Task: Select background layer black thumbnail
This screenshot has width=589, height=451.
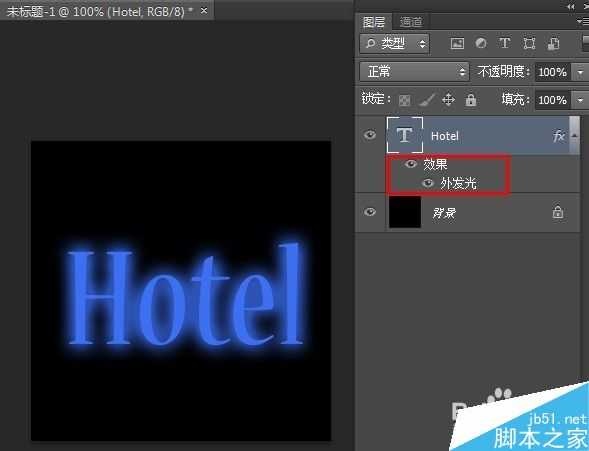Action: tap(405, 212)
